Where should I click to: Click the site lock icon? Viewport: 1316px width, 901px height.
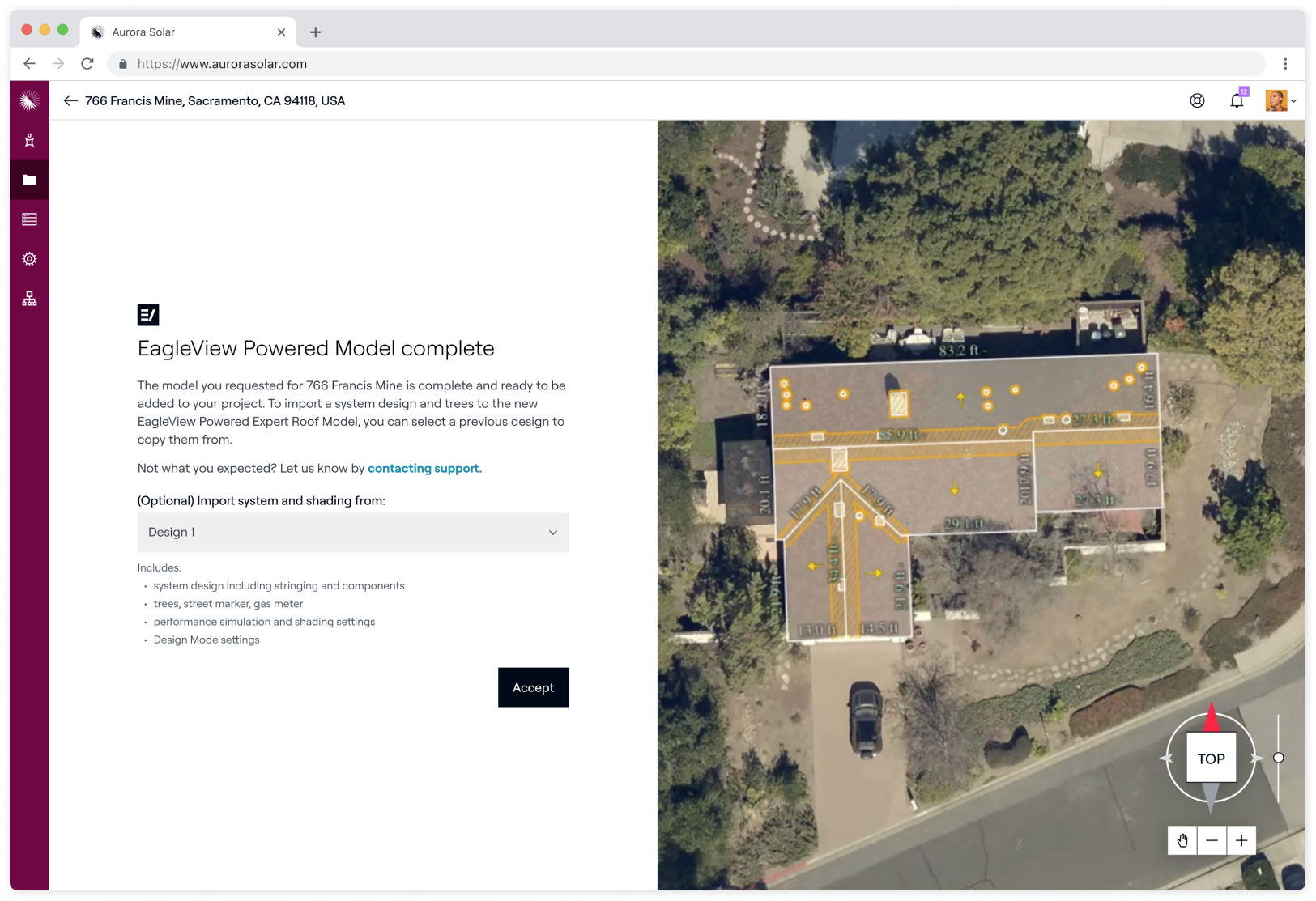pyautogui.click(x=123, y=64)
